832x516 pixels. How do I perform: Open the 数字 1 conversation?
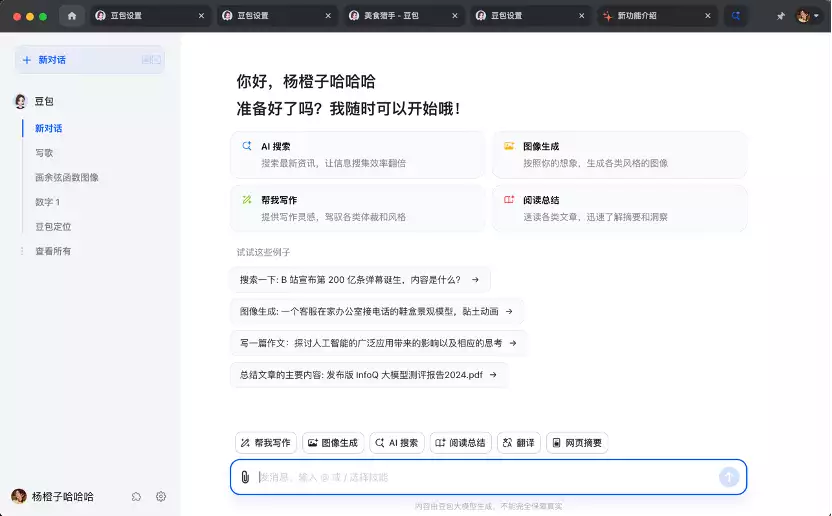pos(47,202)
